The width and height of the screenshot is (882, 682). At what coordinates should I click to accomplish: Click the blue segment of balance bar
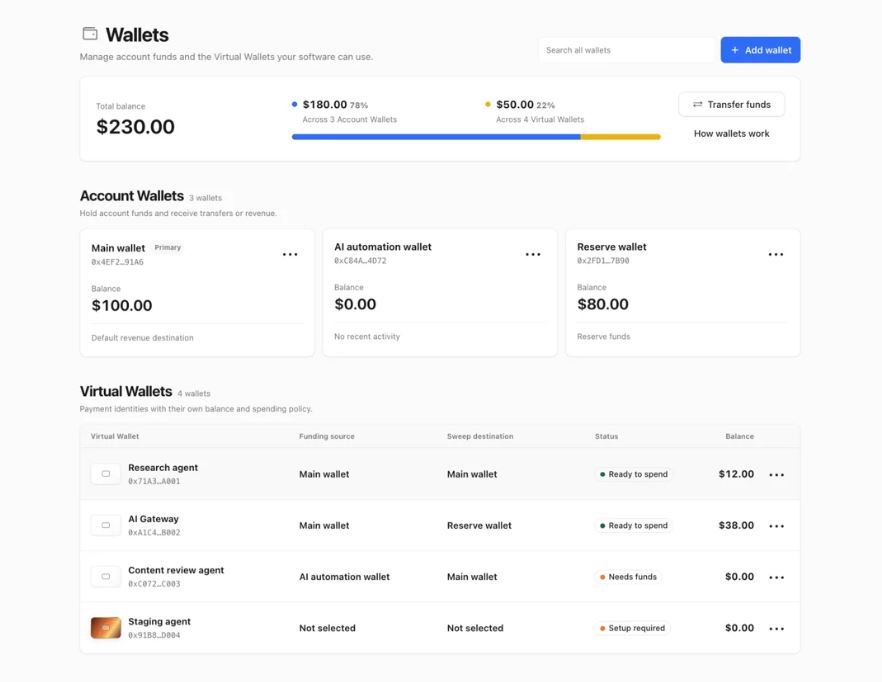click(x=436, y=137)
